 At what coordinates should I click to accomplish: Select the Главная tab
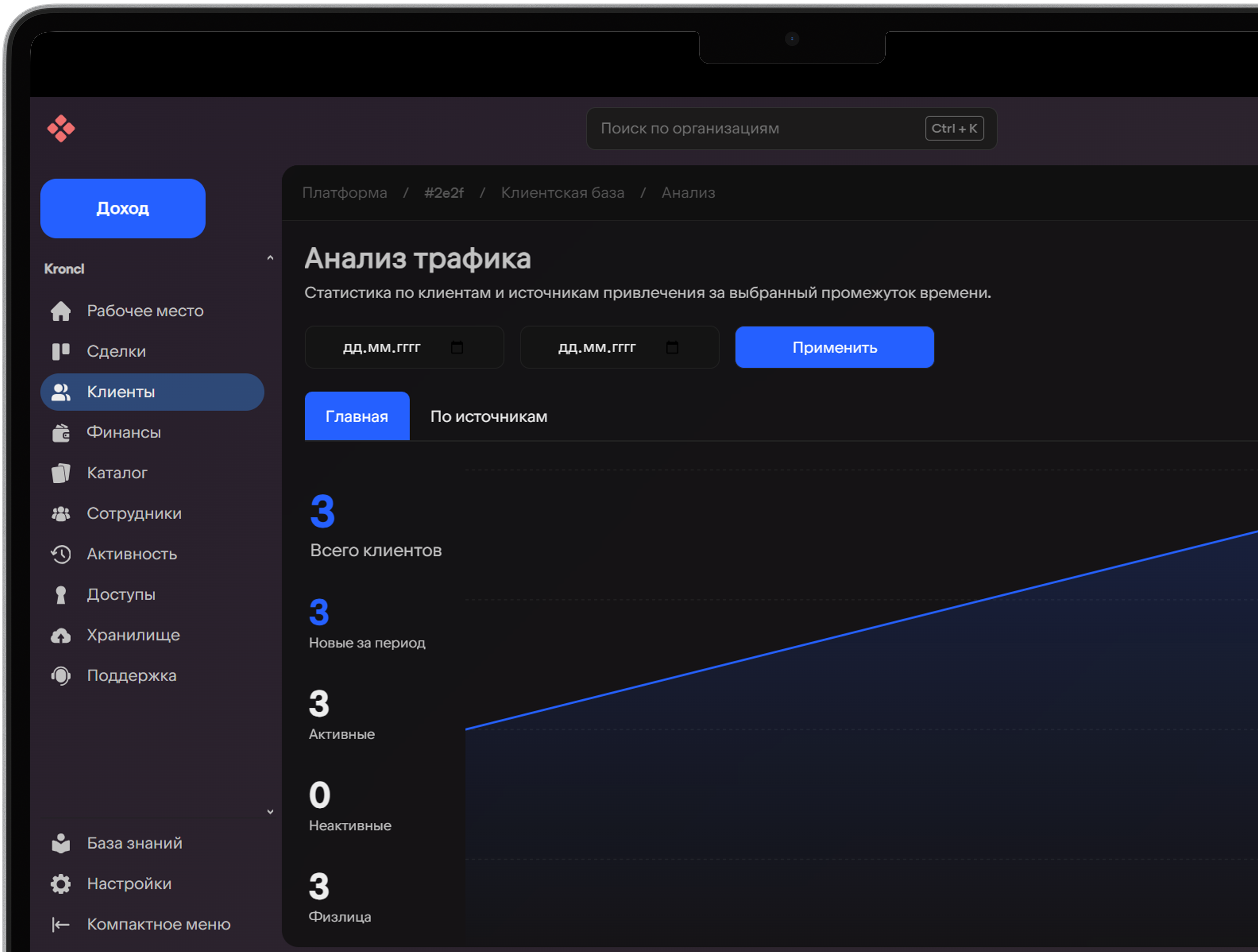point(357,417)
